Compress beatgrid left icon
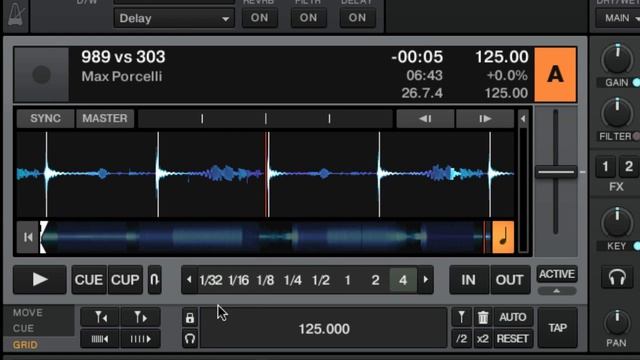The height and width of the screenshot is (360, 640). pyautogui.click(x=100, y=339)
